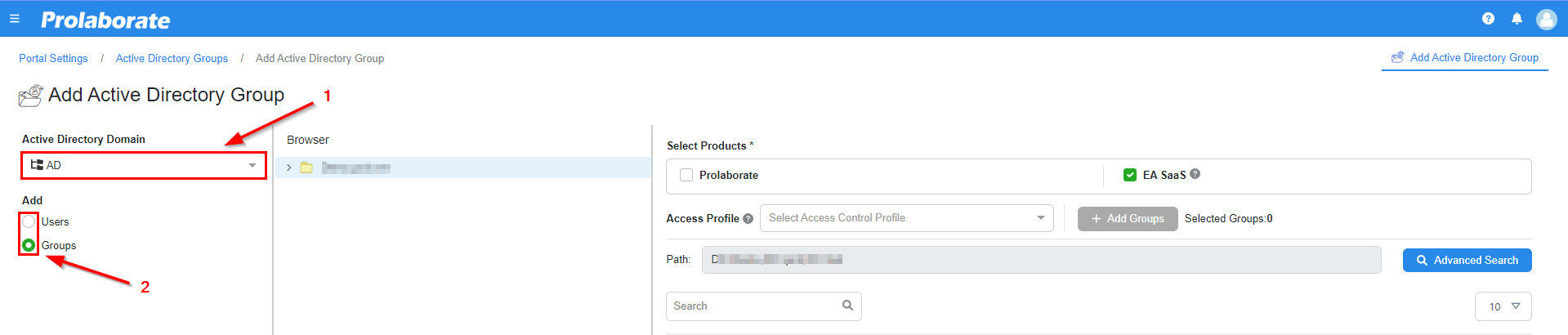Click the Selected Groups:0 text

[x=1228, y=219]
